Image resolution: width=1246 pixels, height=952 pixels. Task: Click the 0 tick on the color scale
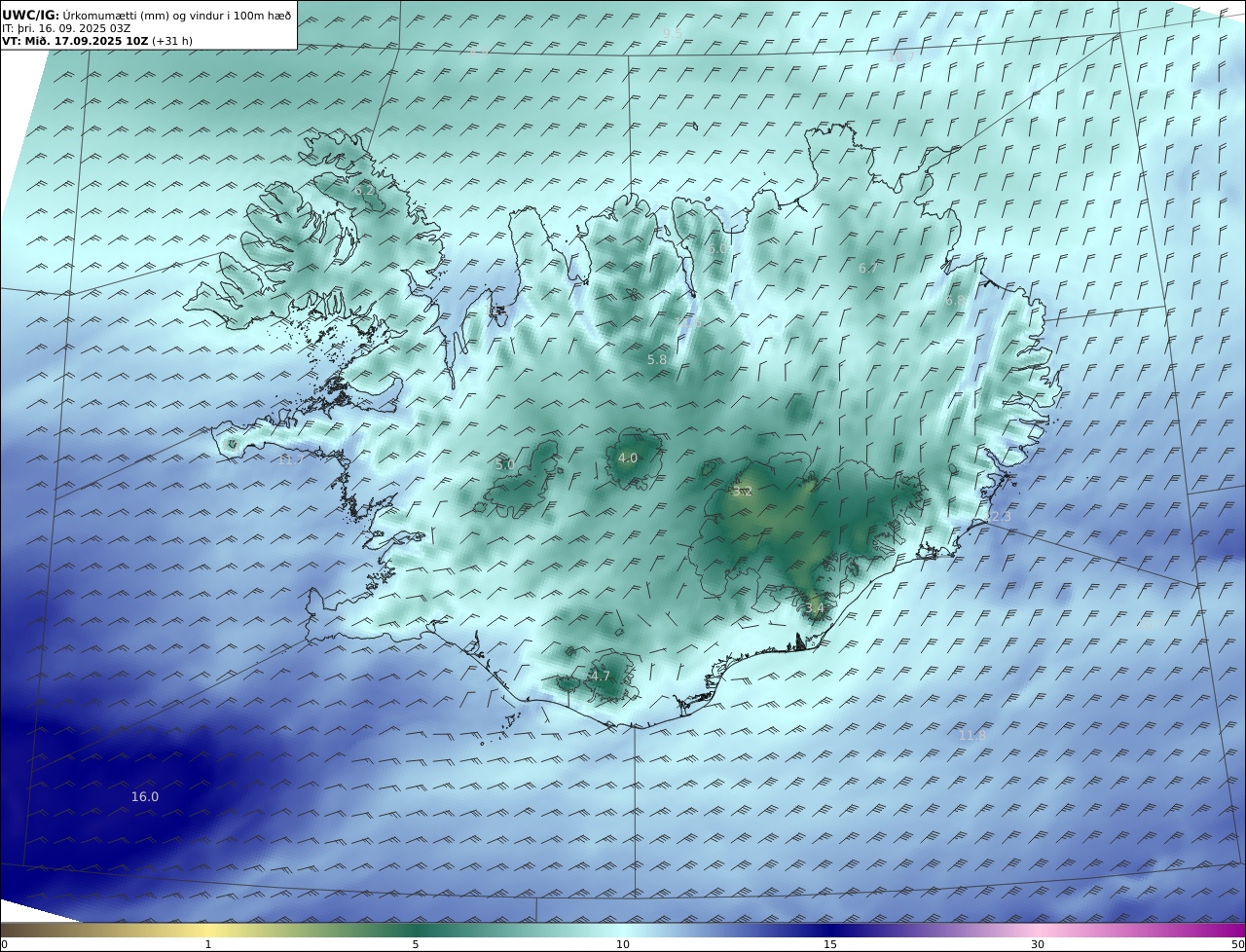4,944
